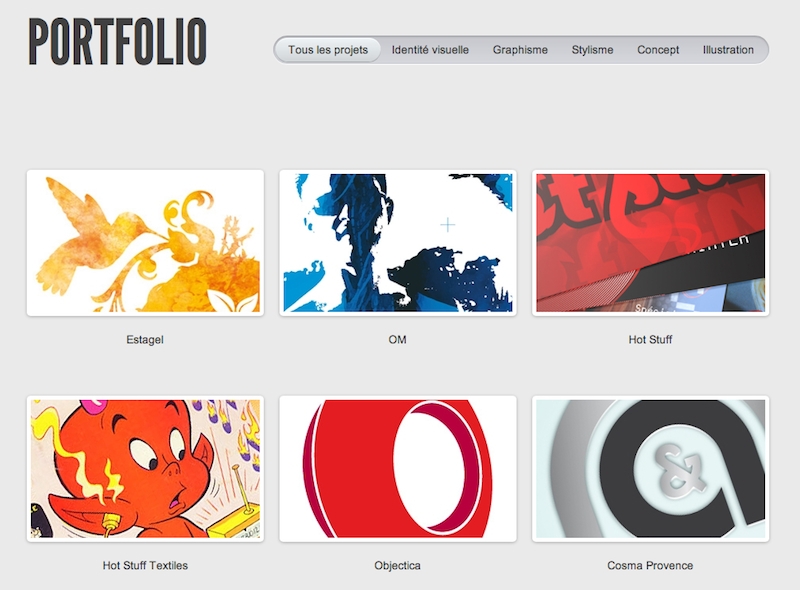Open the Hot Stuff caption link
The width and height of the screenshot is (800, 590).
(x=650, y=339)
